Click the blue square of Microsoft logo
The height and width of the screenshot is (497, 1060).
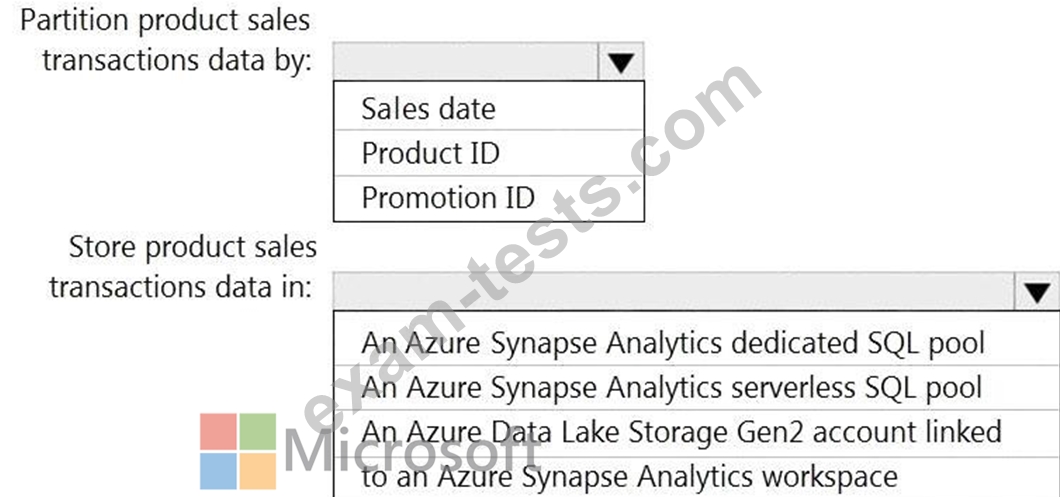(218, 471)
